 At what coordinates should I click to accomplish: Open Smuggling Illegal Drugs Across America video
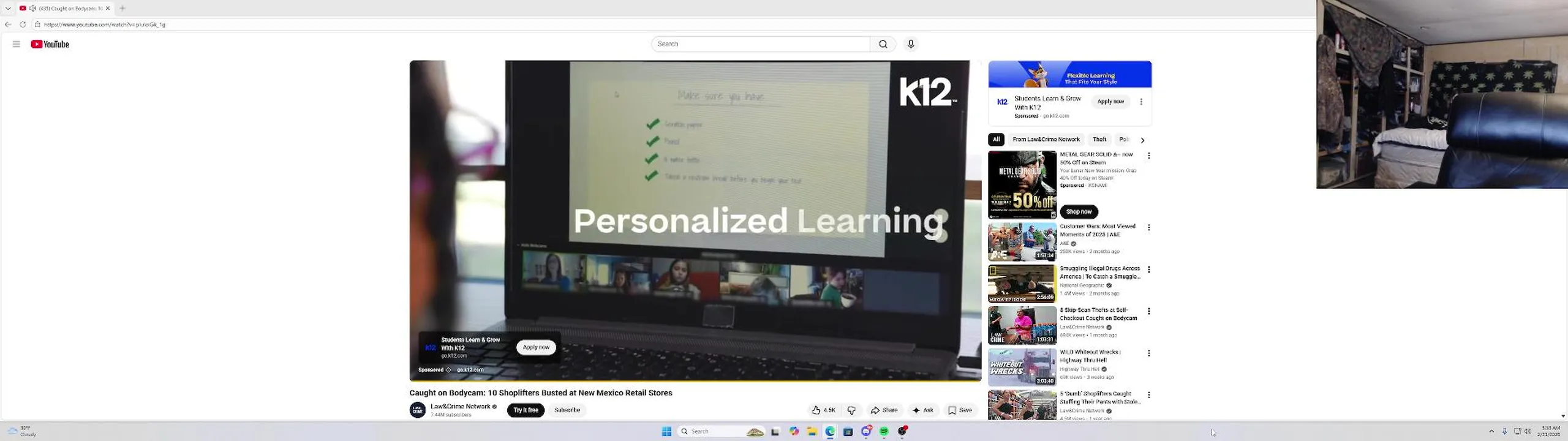pos(1022,284)
